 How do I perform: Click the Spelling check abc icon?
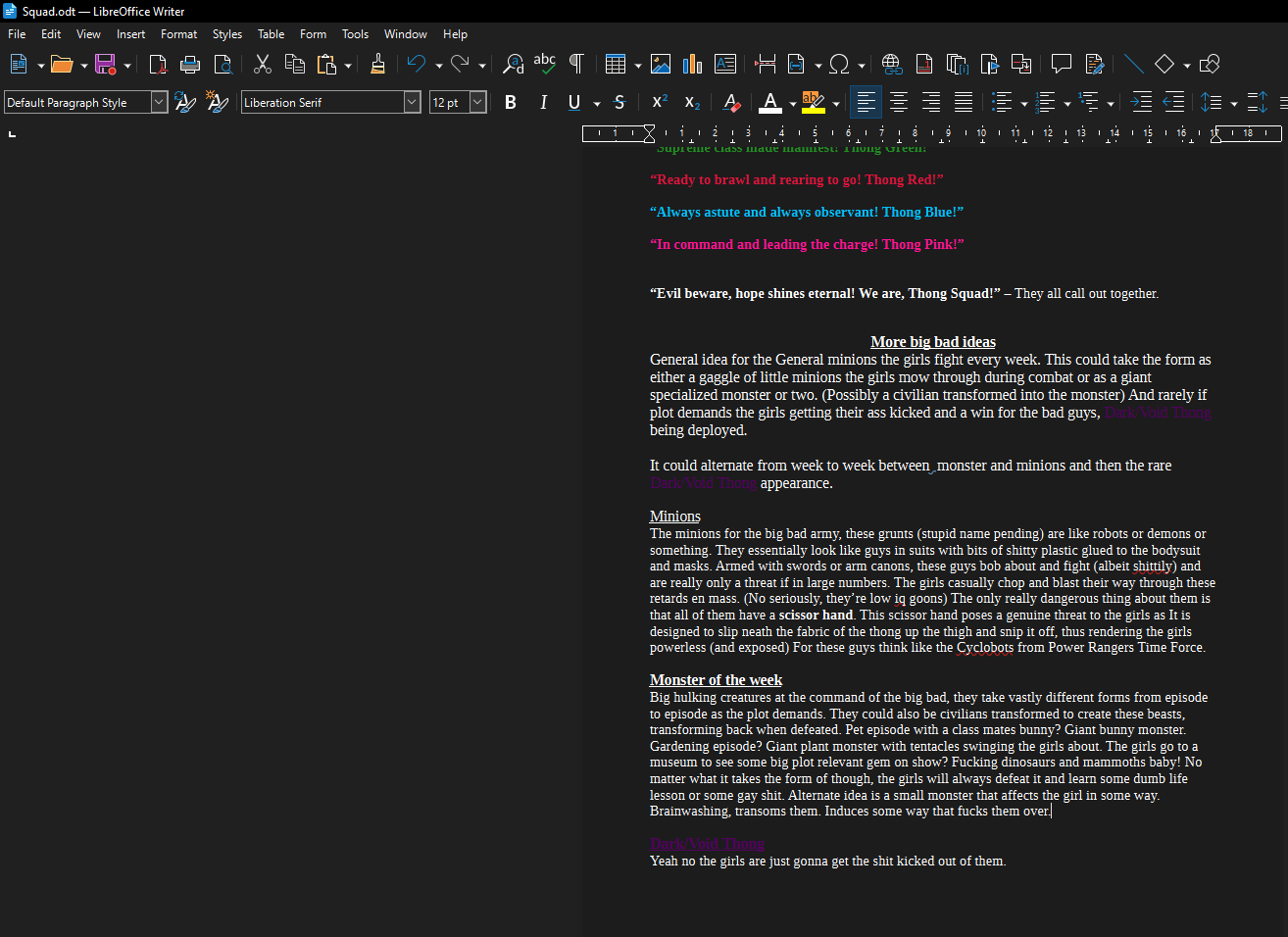(545, 65)
